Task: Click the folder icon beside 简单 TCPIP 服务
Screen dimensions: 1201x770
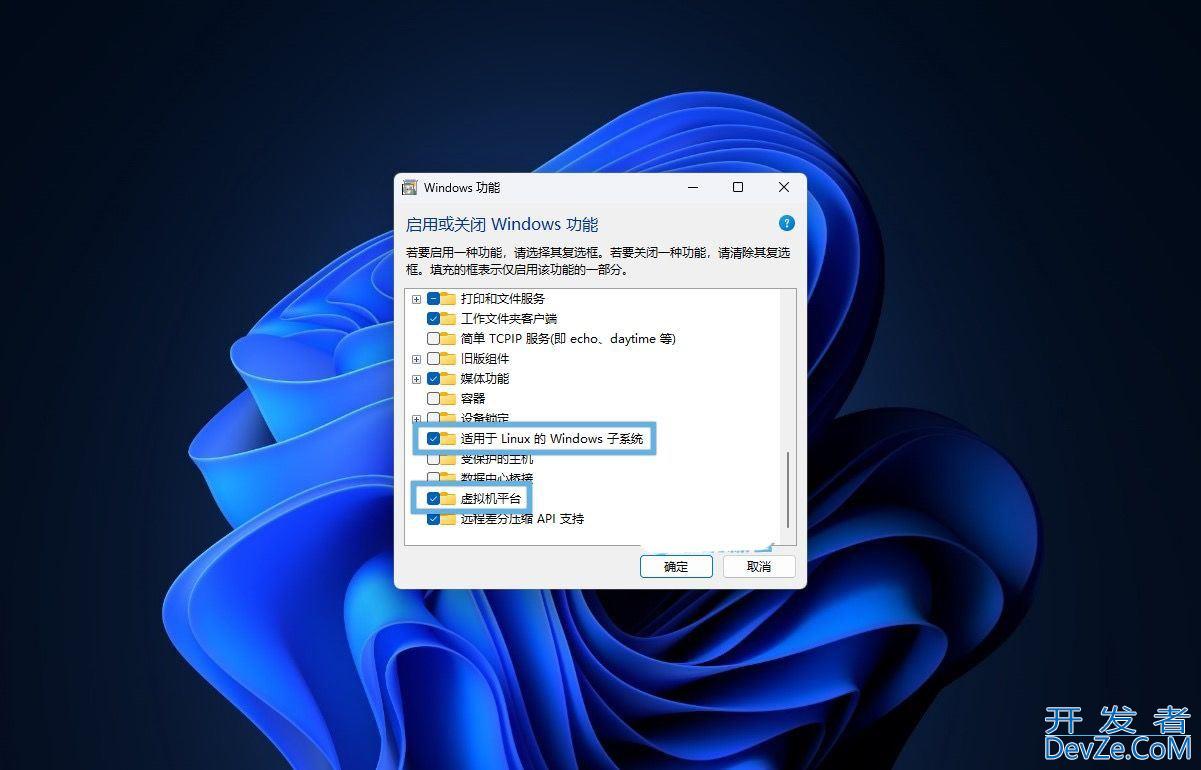Action: (448, 338)
